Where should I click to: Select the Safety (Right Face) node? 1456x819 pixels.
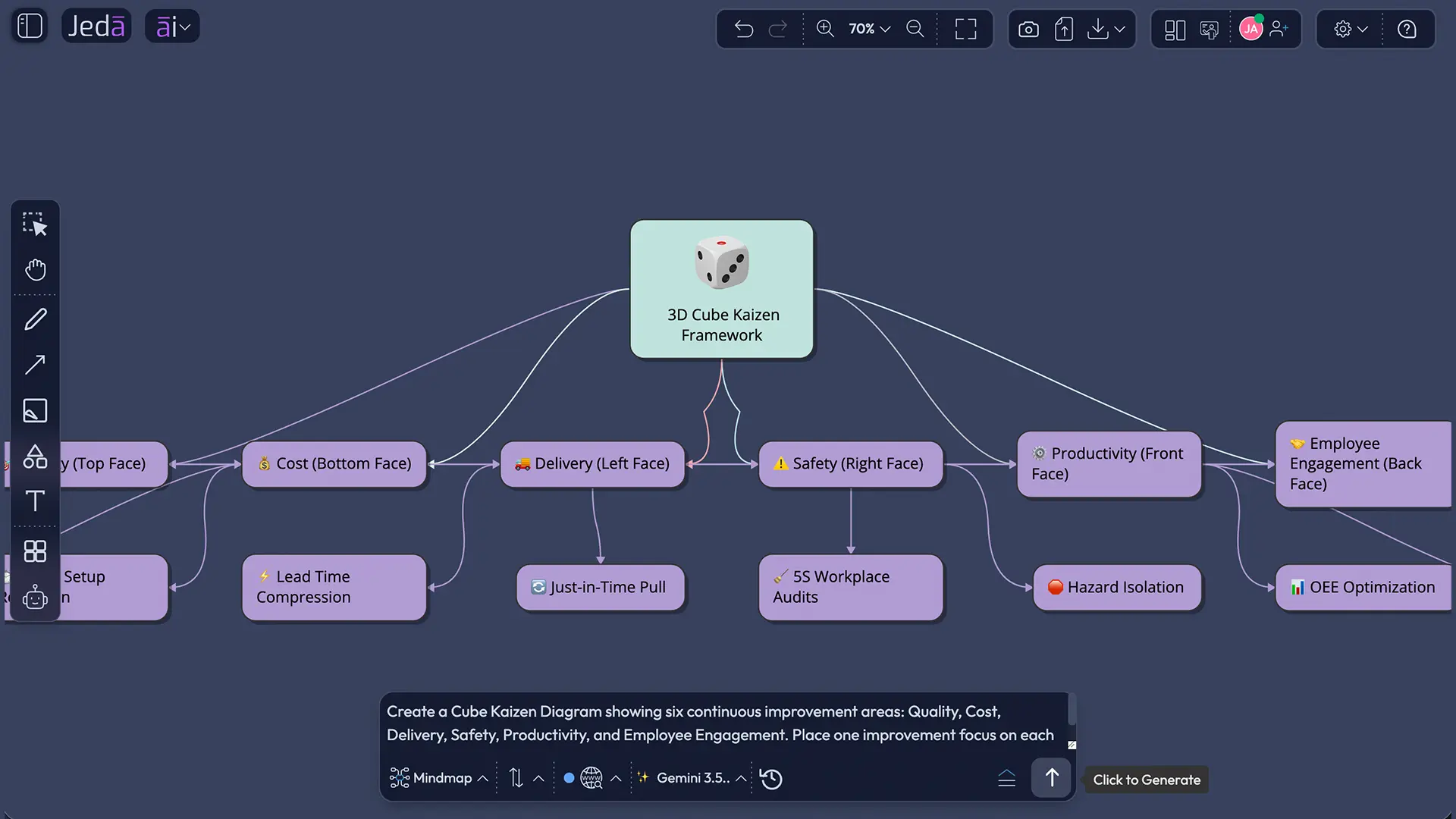[x=851, y=464]
